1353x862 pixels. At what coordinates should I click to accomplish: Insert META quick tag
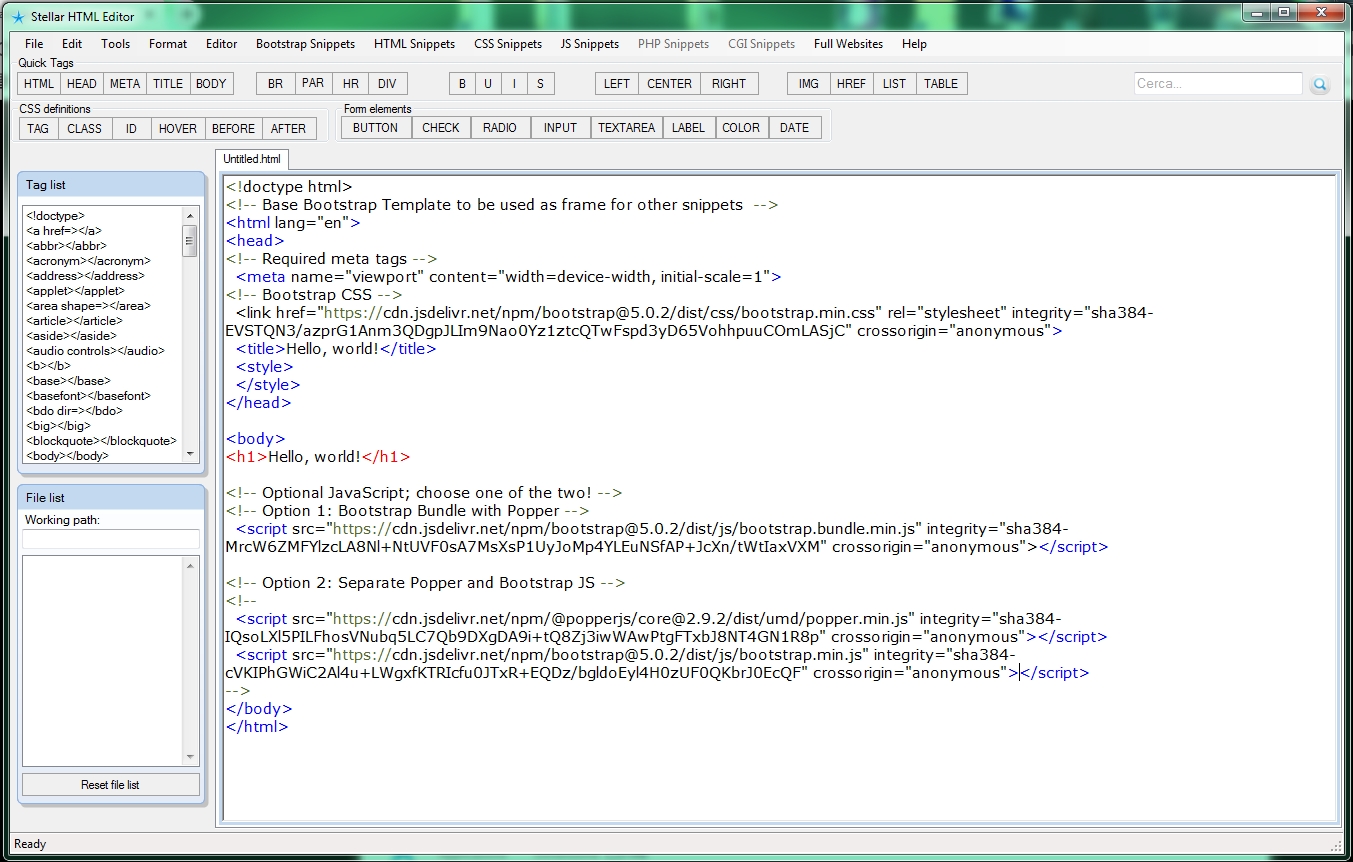[125, 84]
